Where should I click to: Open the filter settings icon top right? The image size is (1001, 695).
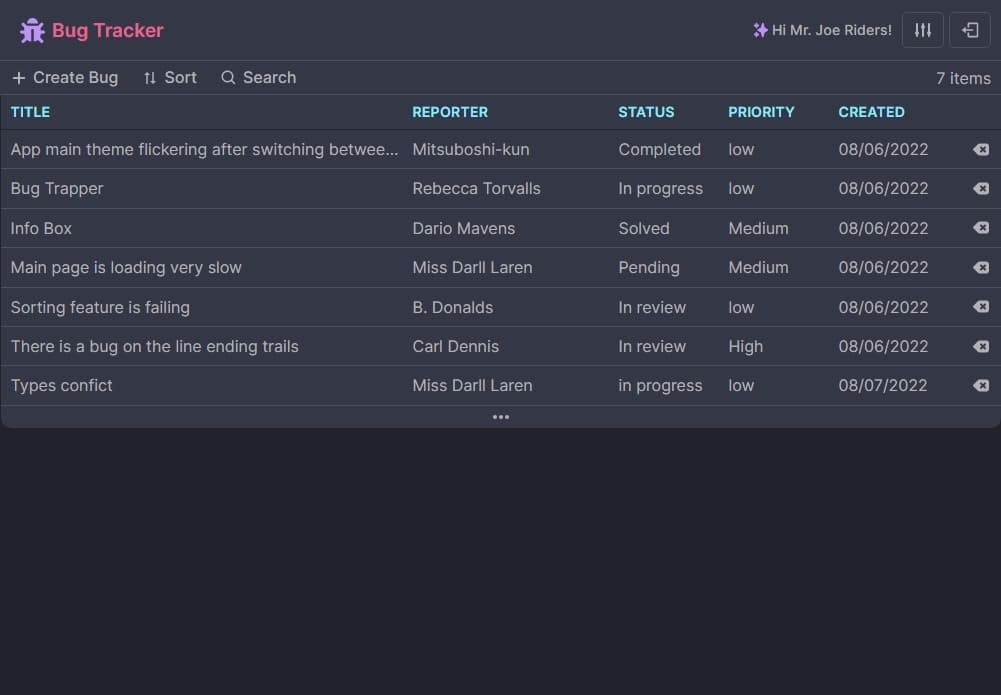[x=921, y=30]
